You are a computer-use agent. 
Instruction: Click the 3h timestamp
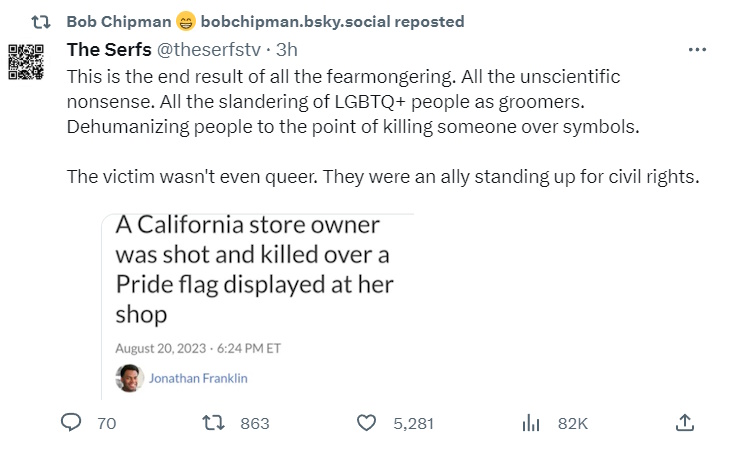[286, 49]
